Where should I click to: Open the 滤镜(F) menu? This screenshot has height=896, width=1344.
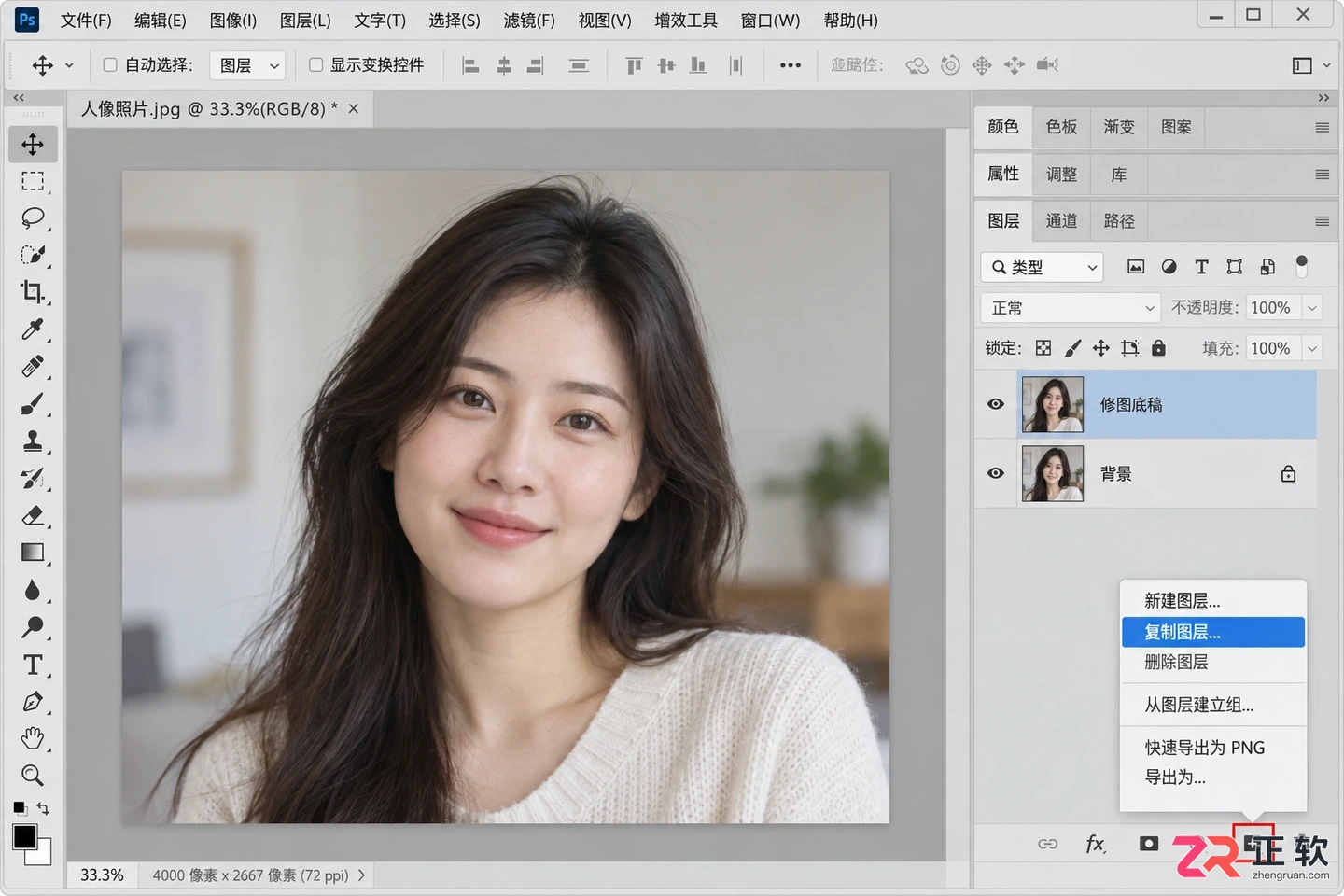529,21
